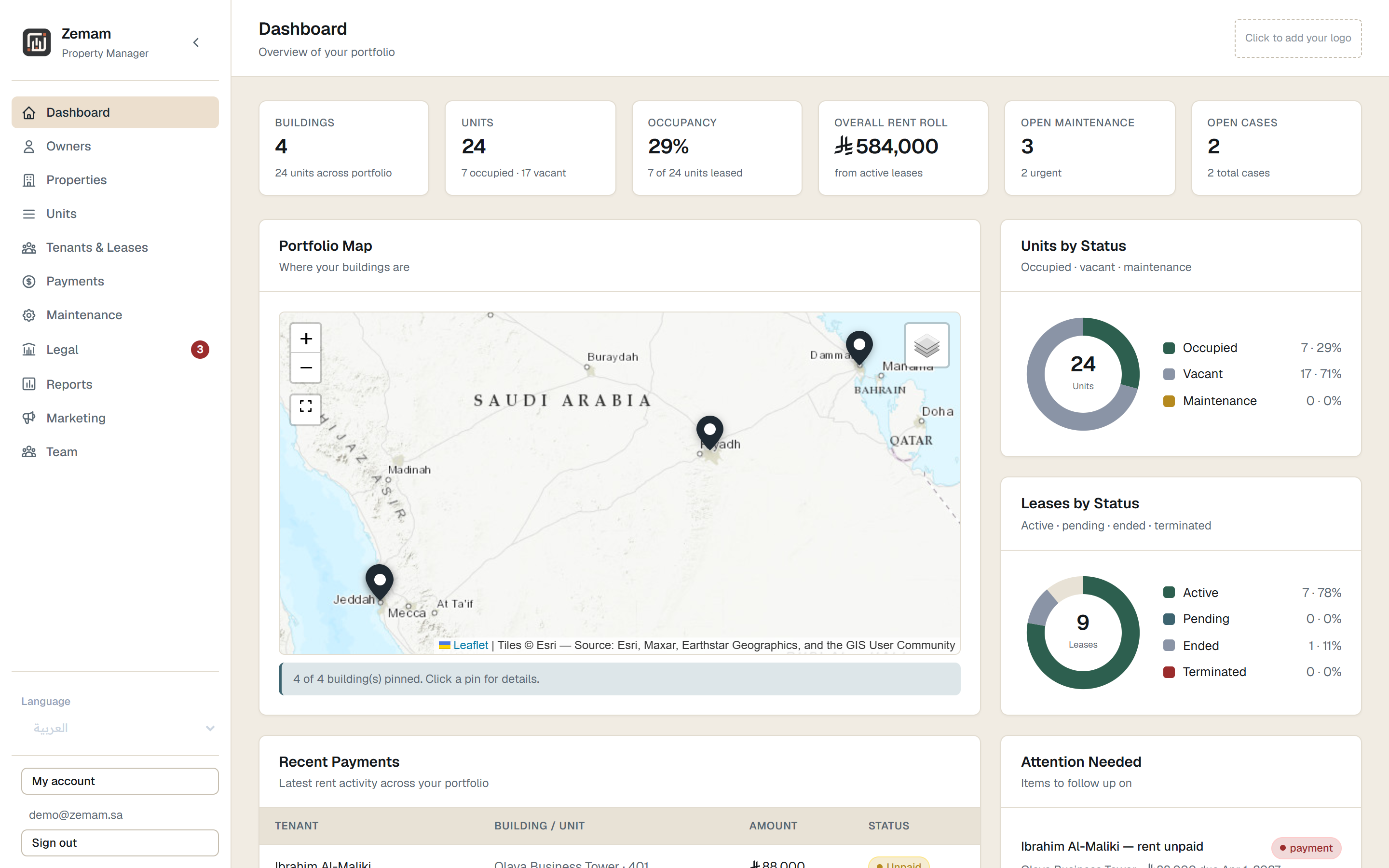
Task: Click the Dashboard home icon
Action: tap(29, 112)
